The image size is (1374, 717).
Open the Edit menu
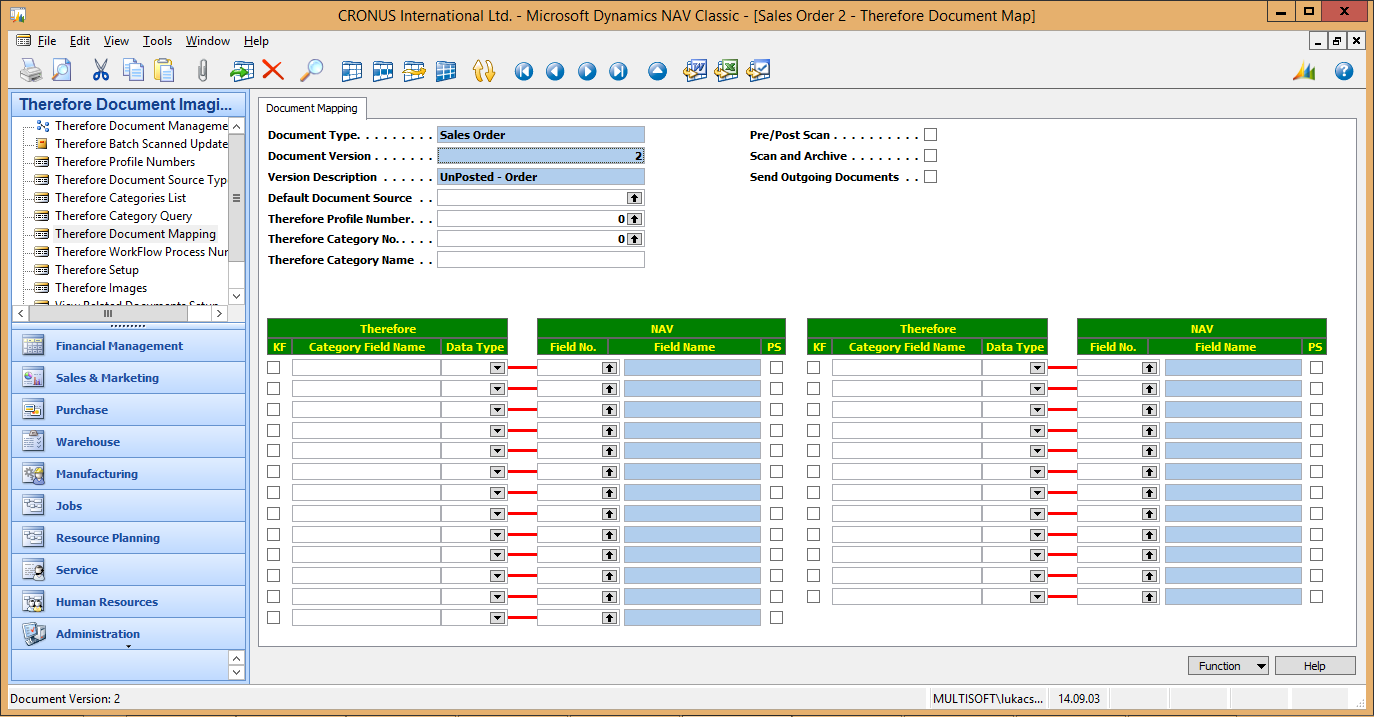pyautogui.click(x=80, y=41)
